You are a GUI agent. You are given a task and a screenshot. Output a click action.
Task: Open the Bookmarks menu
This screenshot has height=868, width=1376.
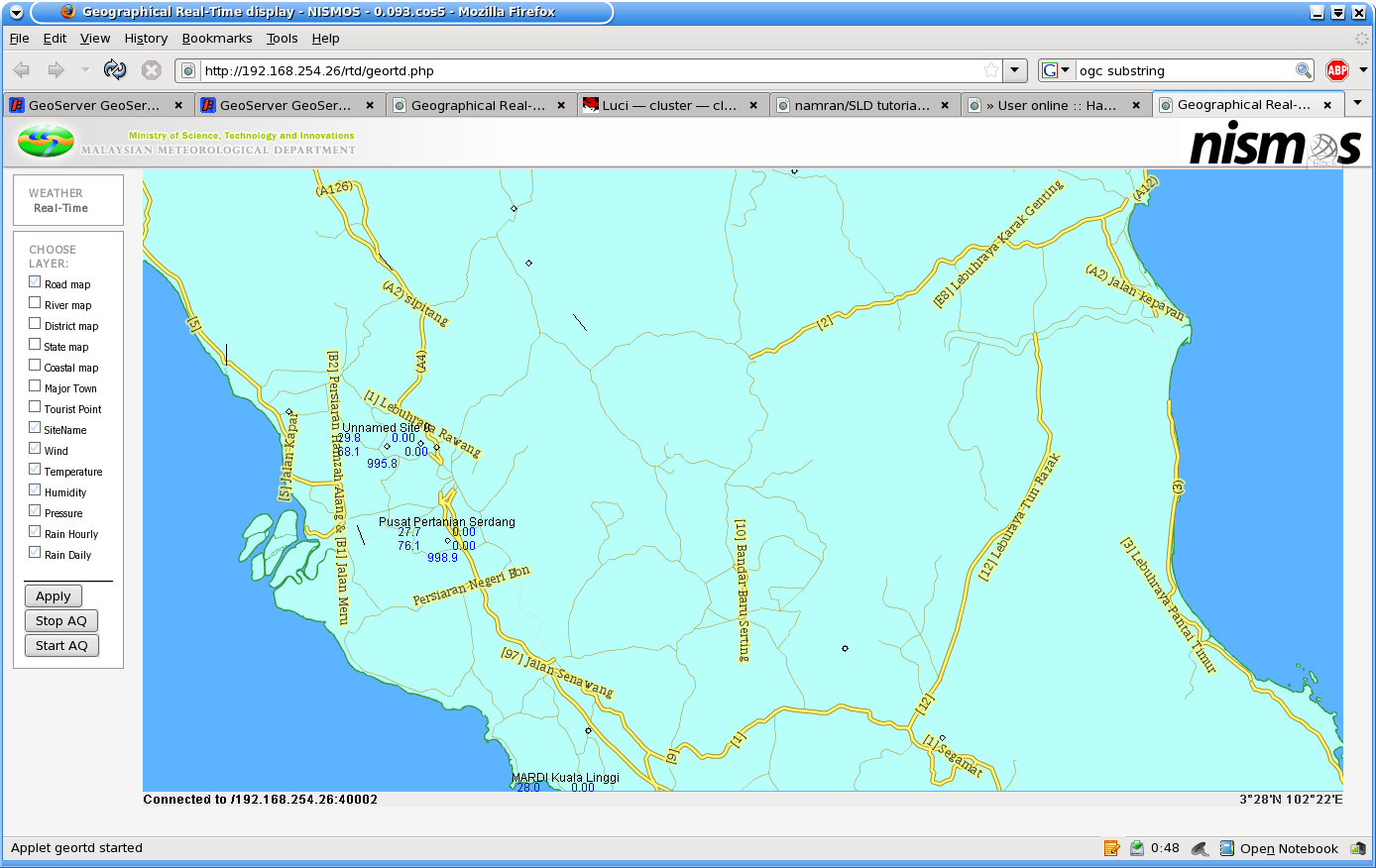(x=216, y=39)
